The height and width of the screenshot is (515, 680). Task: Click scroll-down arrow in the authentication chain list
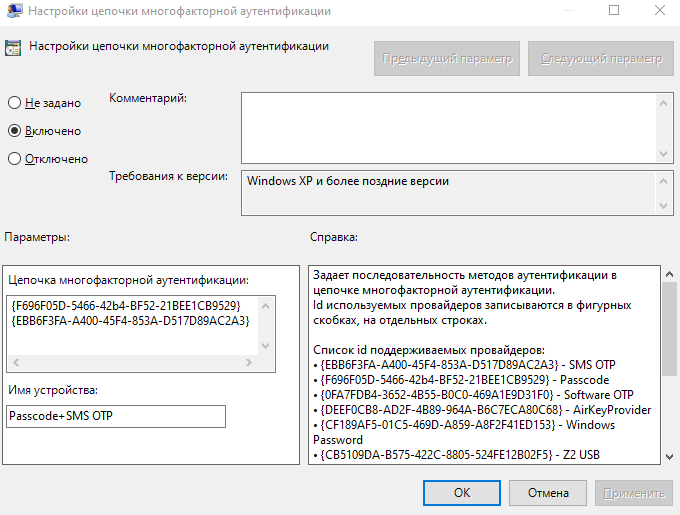(x=265, y=345)
